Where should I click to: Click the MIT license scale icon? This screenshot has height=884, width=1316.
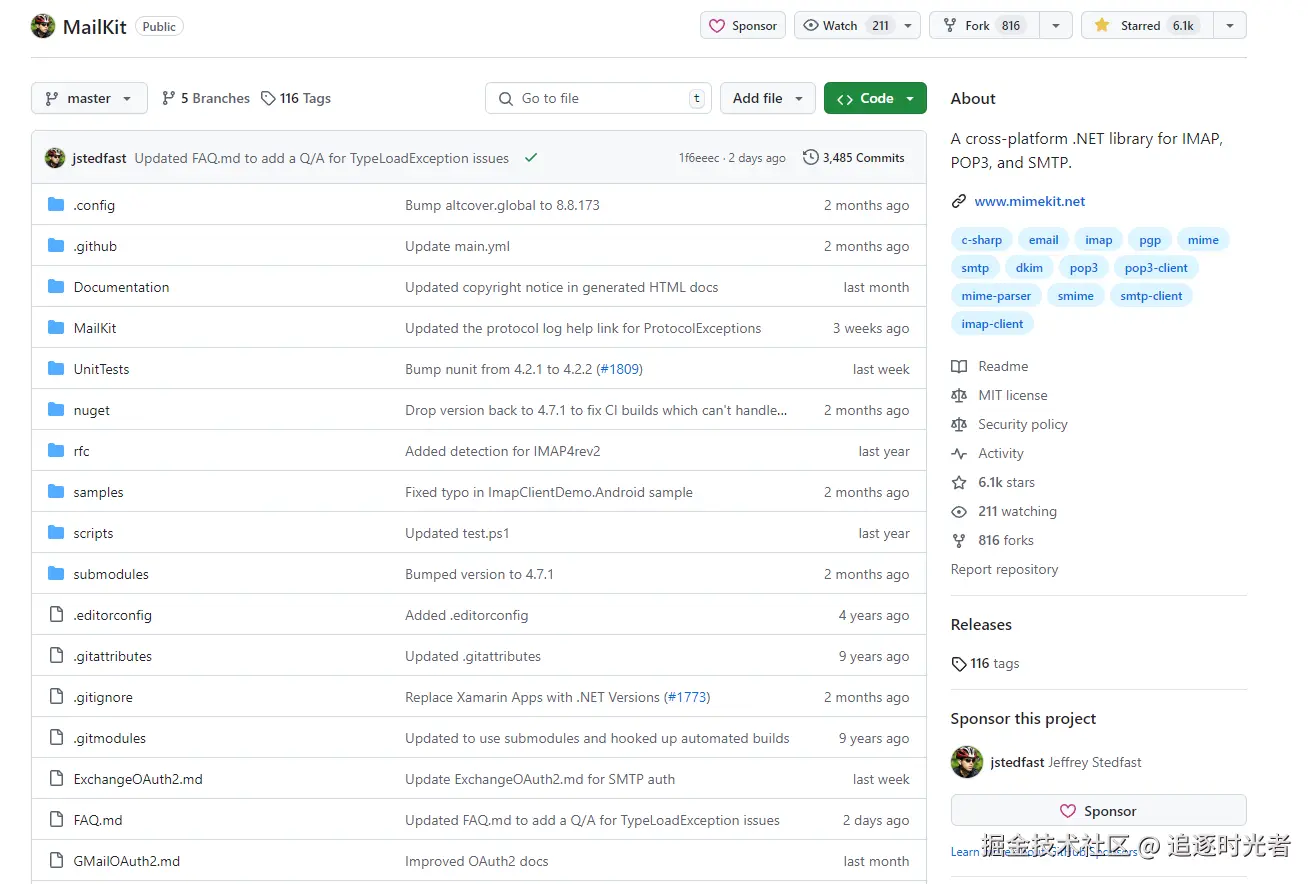959,395
